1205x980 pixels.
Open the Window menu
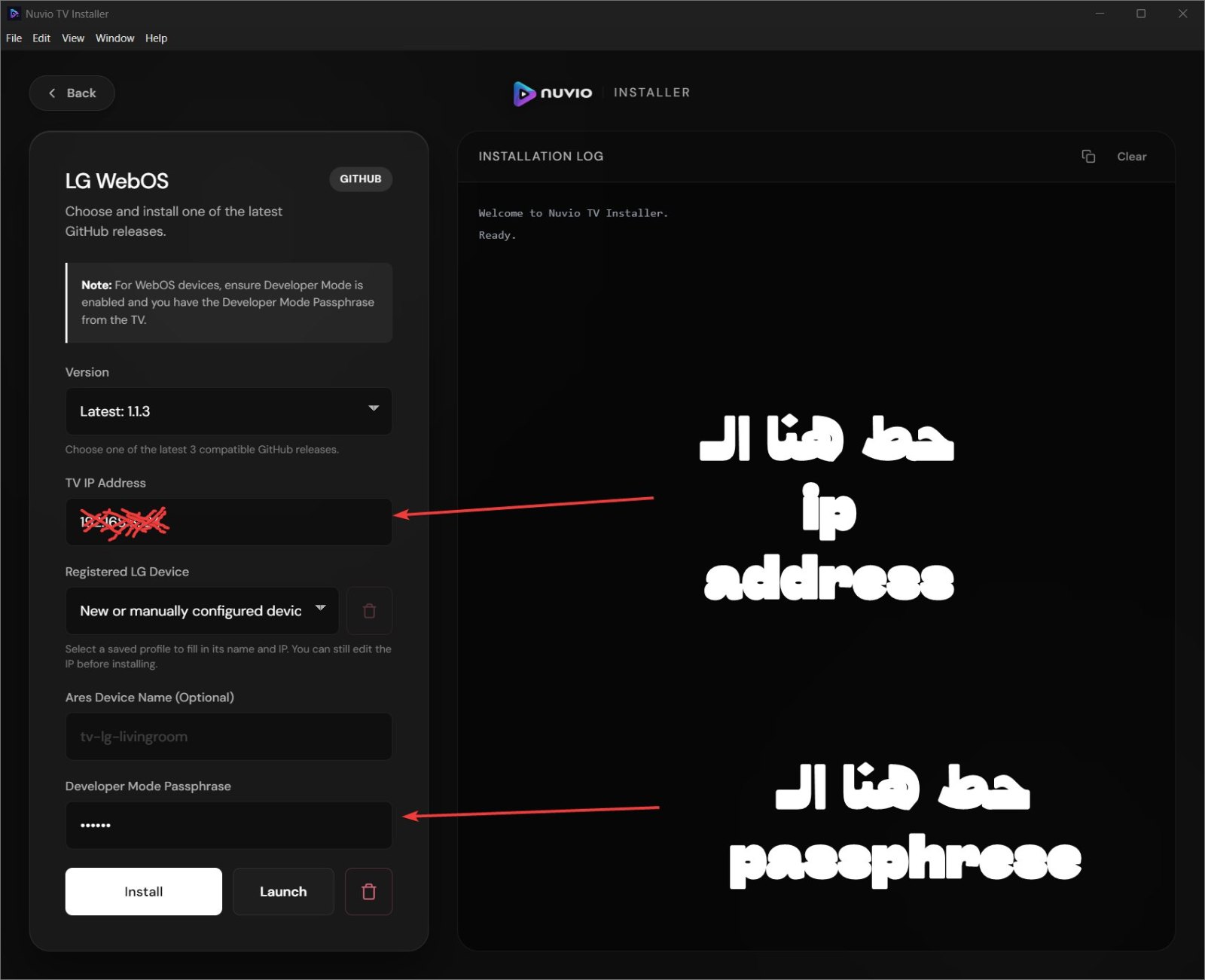coord(114,38)
